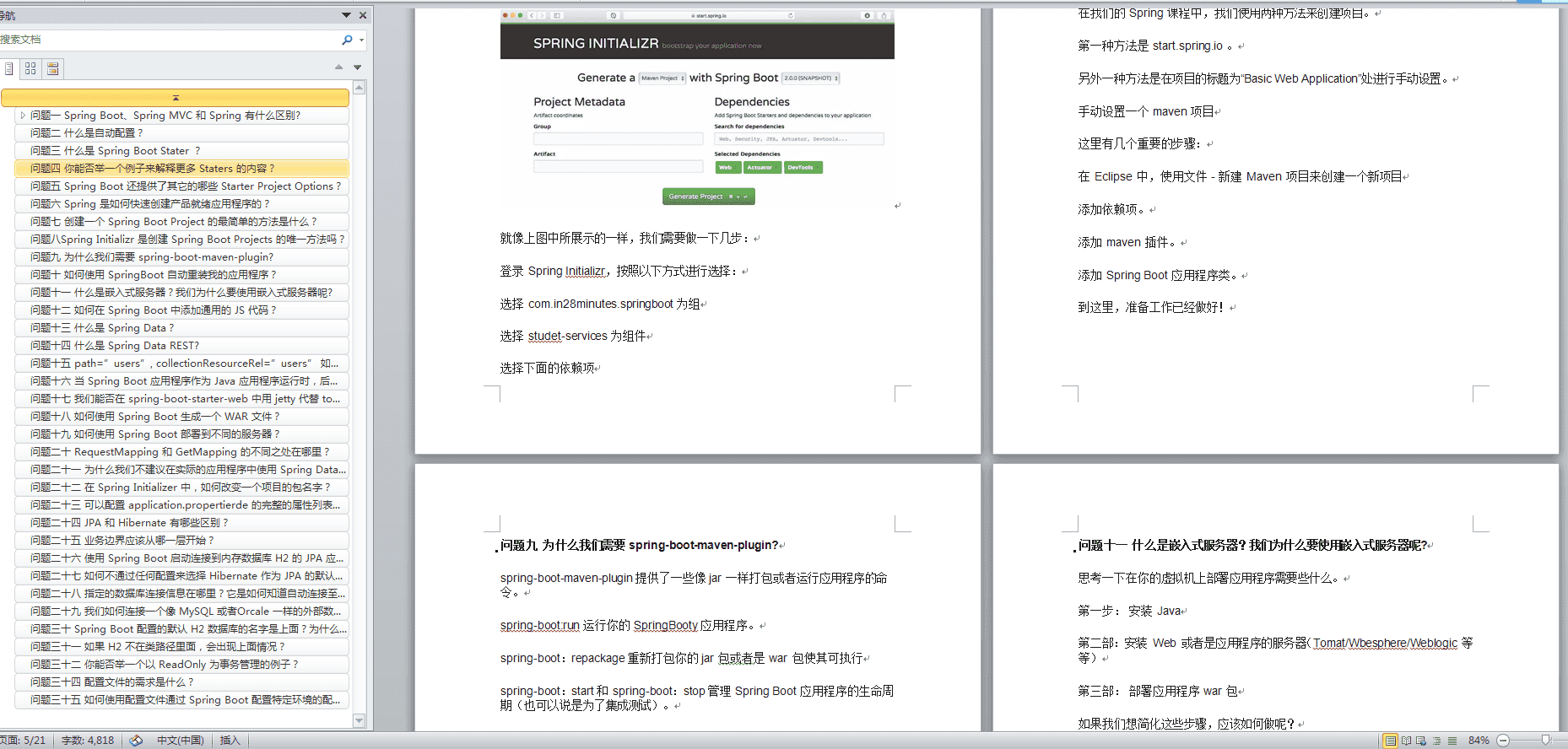The width and height of the screenshot is (1568, 749).
Task: Click the navigation list scroll-up arrow
Action: pyautogui.click(x=360, y=88)
